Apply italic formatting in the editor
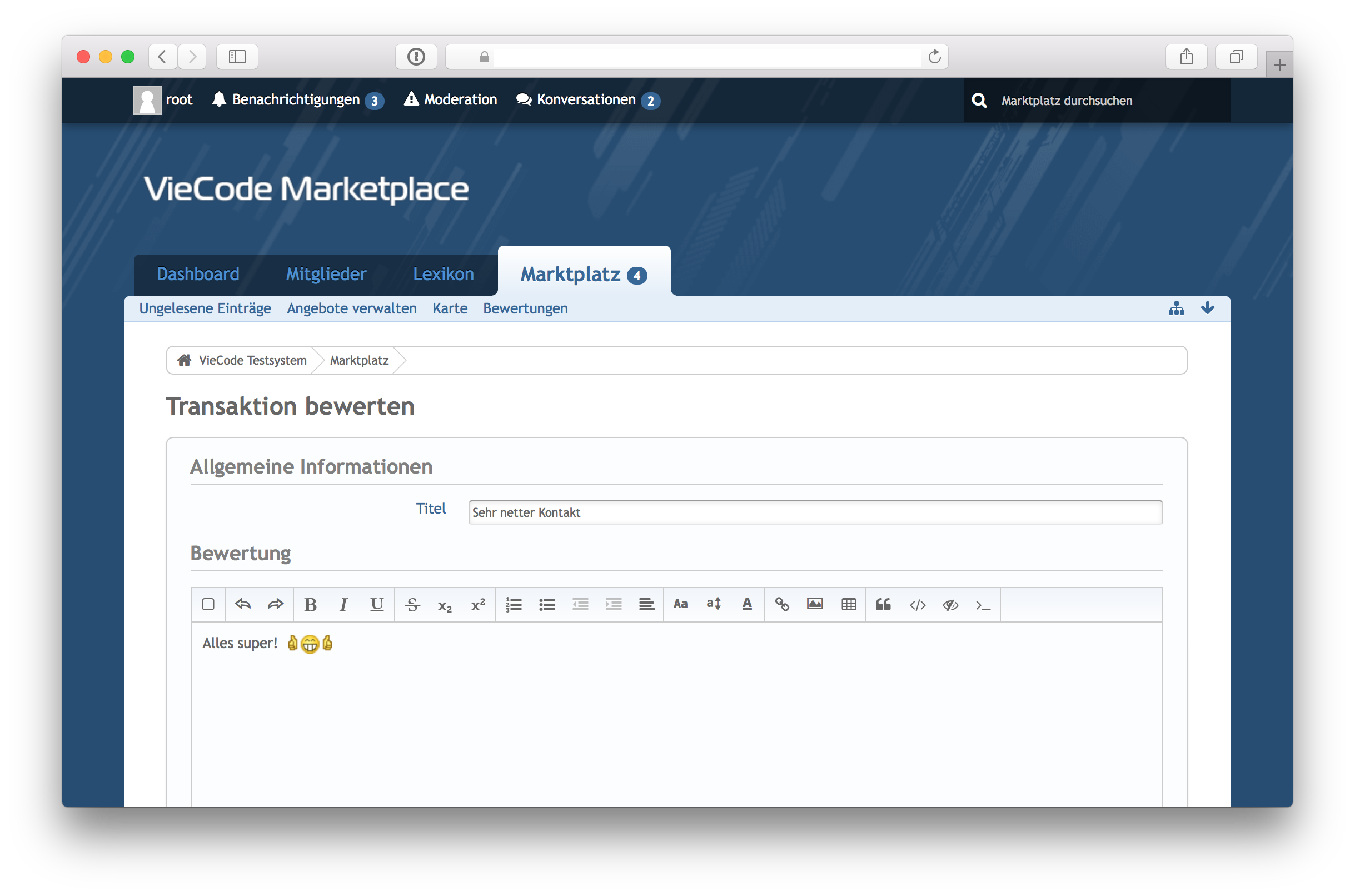 click(343, 605)
